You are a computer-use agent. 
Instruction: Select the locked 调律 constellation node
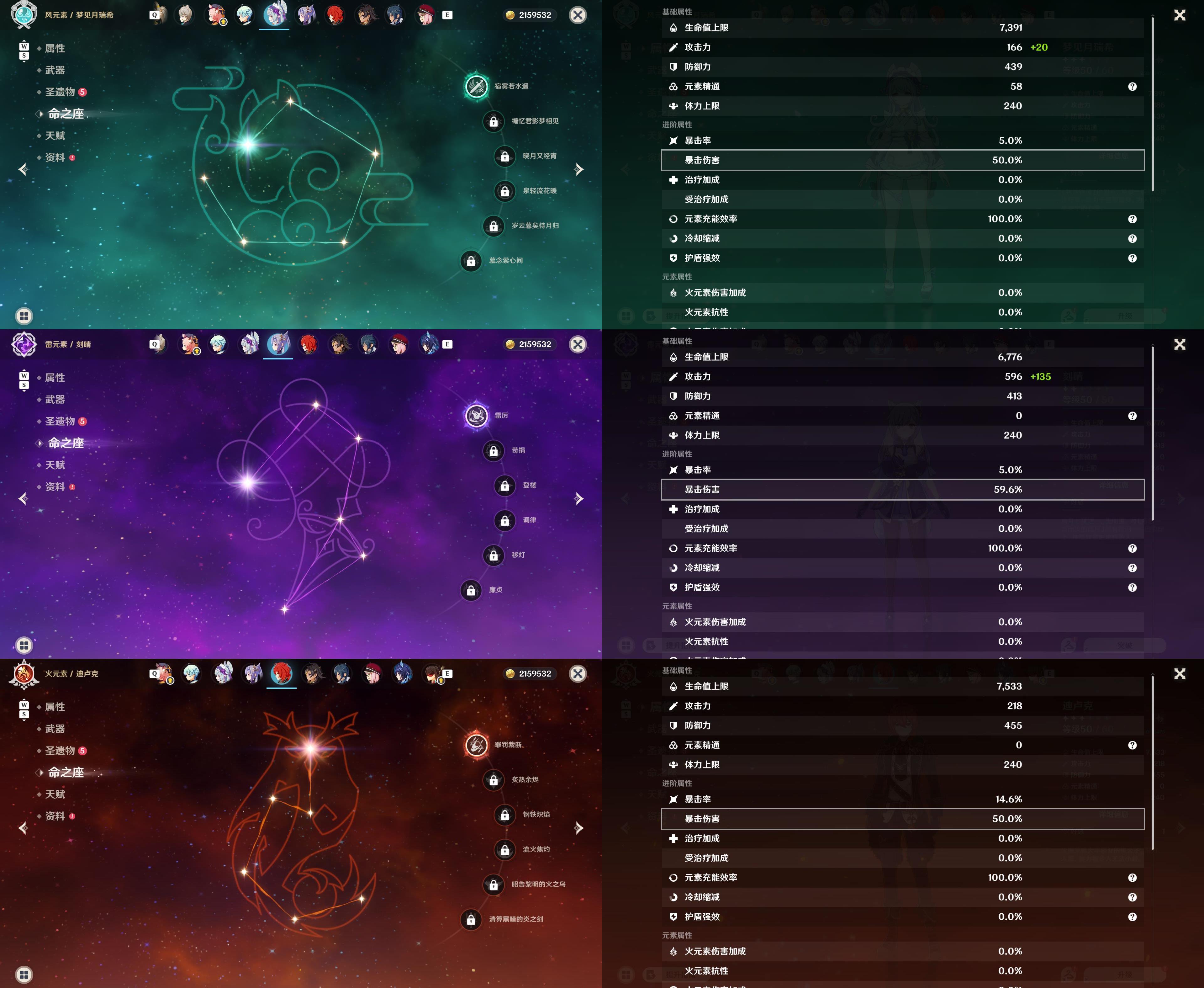[x=505, y=520]
